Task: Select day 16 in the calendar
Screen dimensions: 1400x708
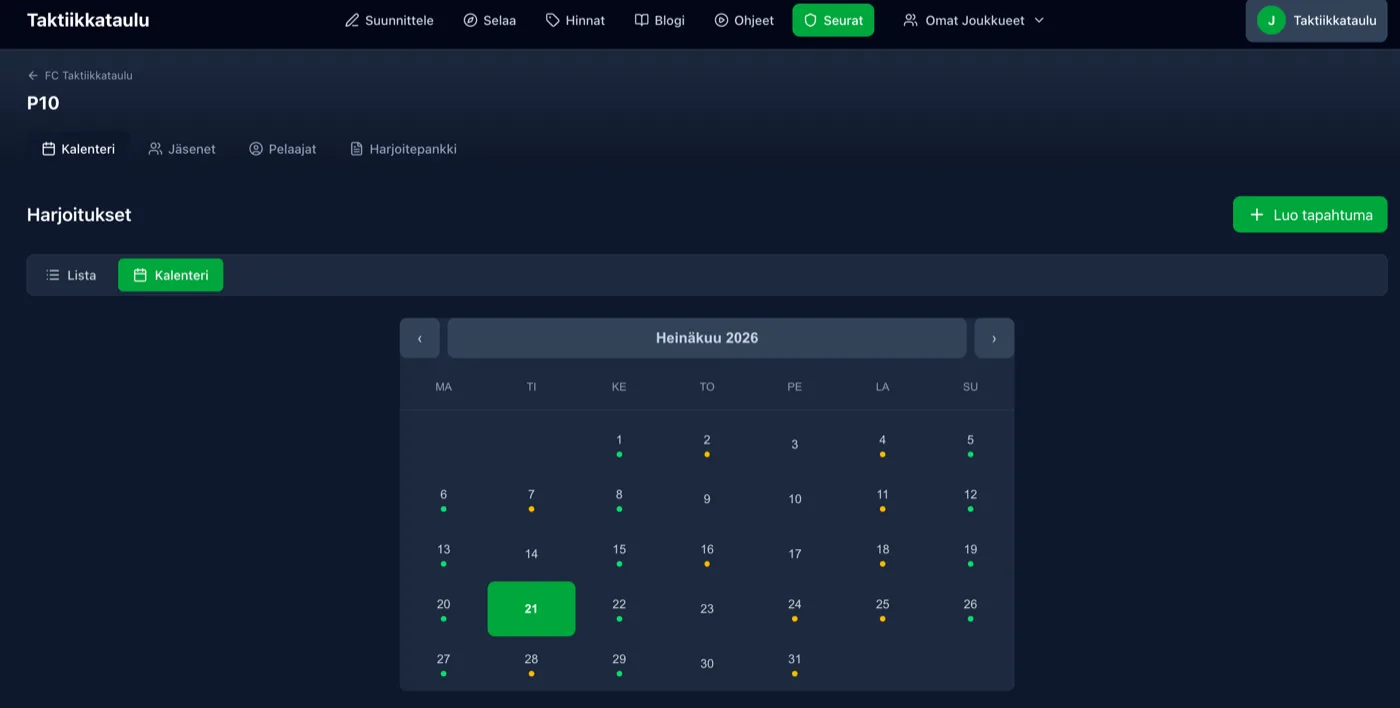Action: pos(707,554)
